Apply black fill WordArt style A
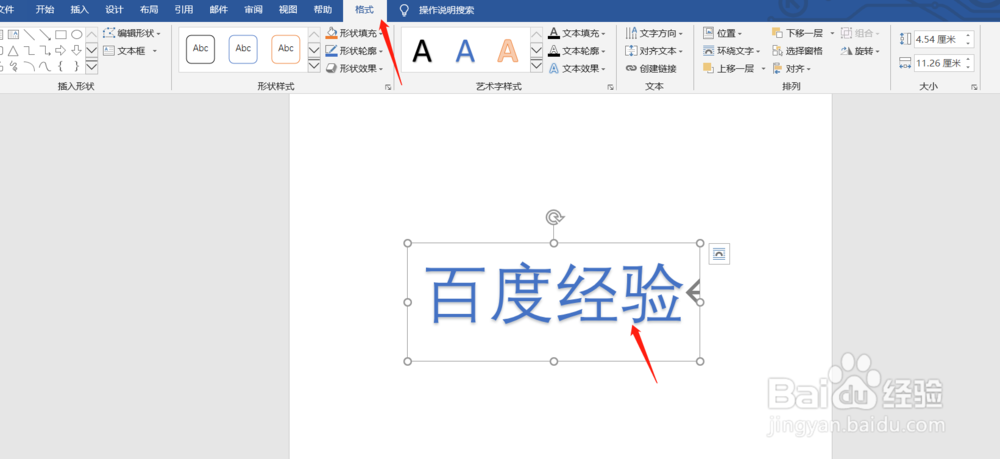The image size is (1000, 459). point(422,50)
